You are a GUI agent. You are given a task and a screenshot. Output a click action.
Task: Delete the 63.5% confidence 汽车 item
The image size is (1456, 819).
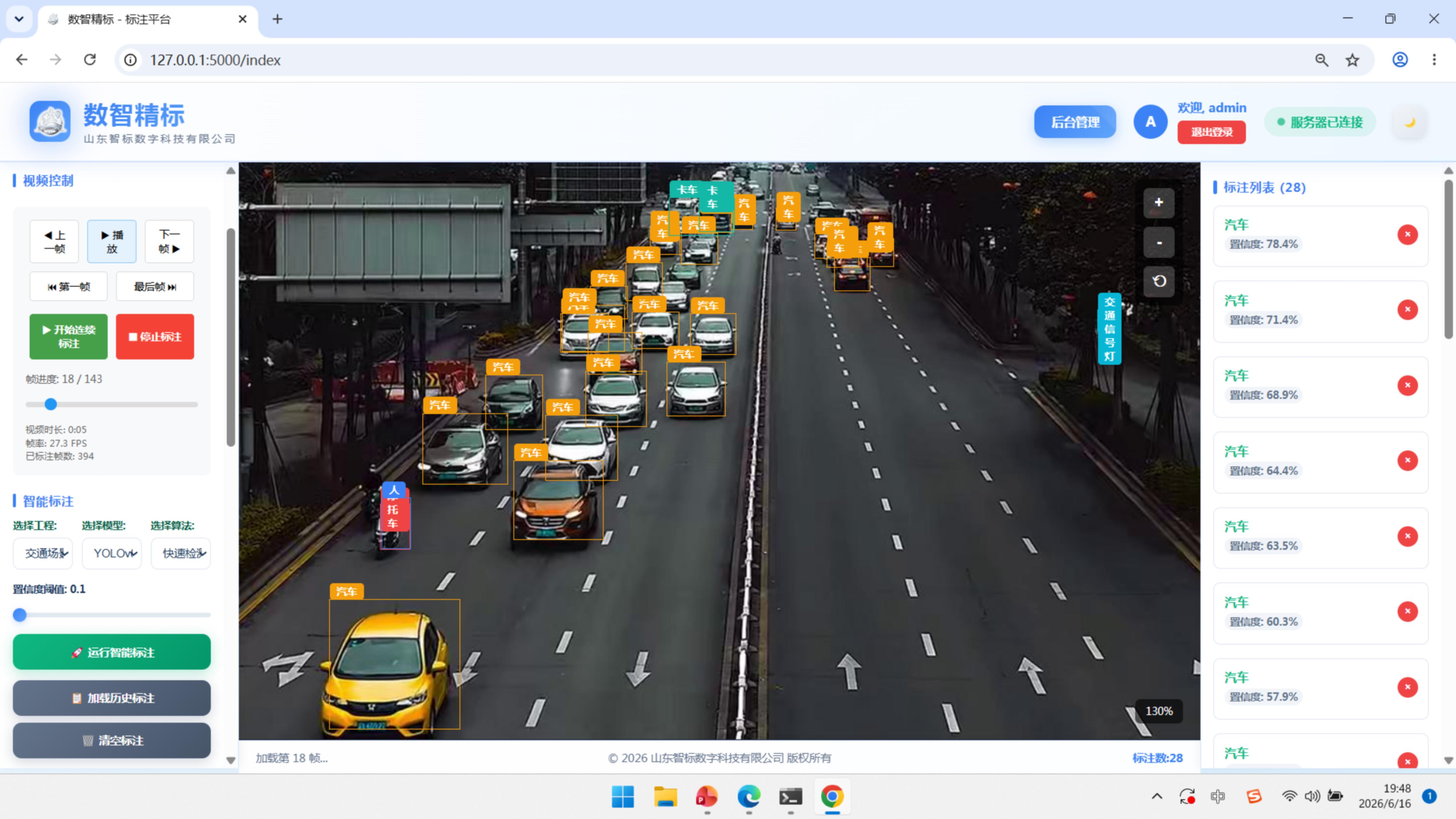point(1407,536)
